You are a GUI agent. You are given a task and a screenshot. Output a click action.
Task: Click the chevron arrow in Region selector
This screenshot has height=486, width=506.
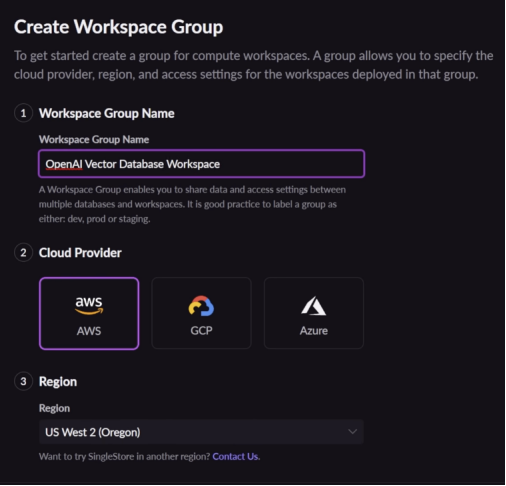click(352, 432)
